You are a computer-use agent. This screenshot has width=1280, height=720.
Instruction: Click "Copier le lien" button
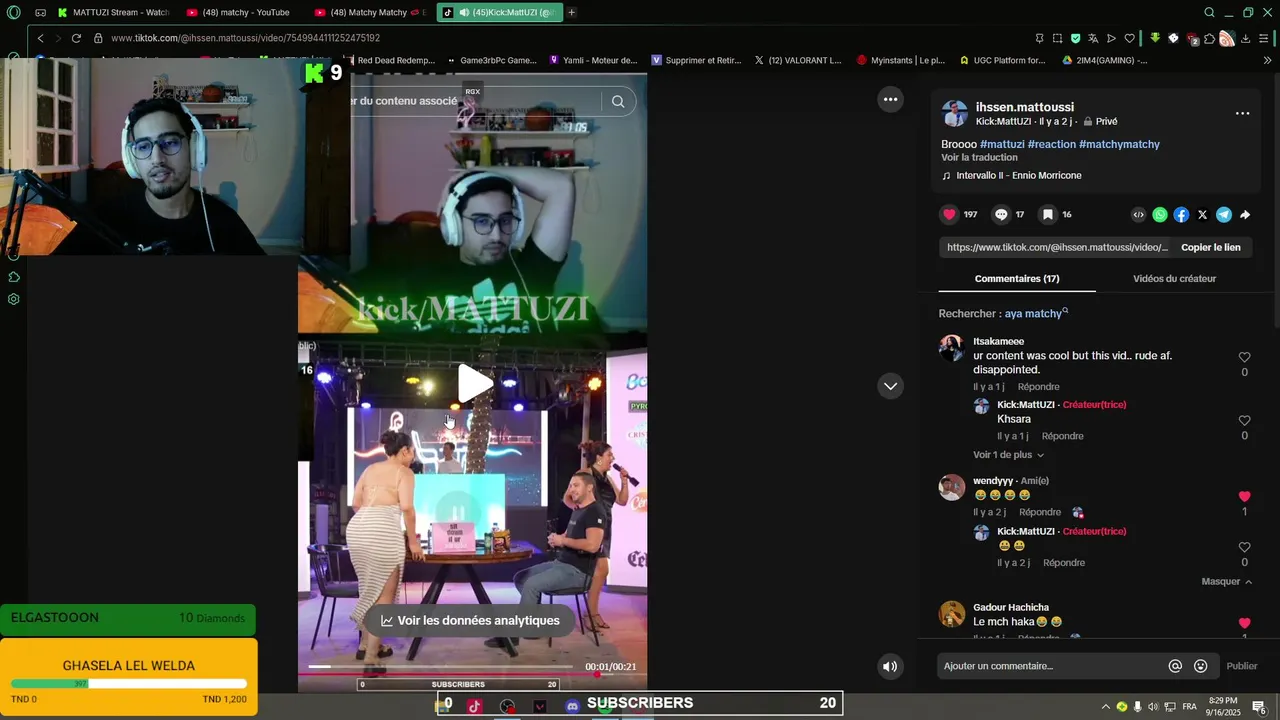pyautogui.click(x=1210, y=247)
